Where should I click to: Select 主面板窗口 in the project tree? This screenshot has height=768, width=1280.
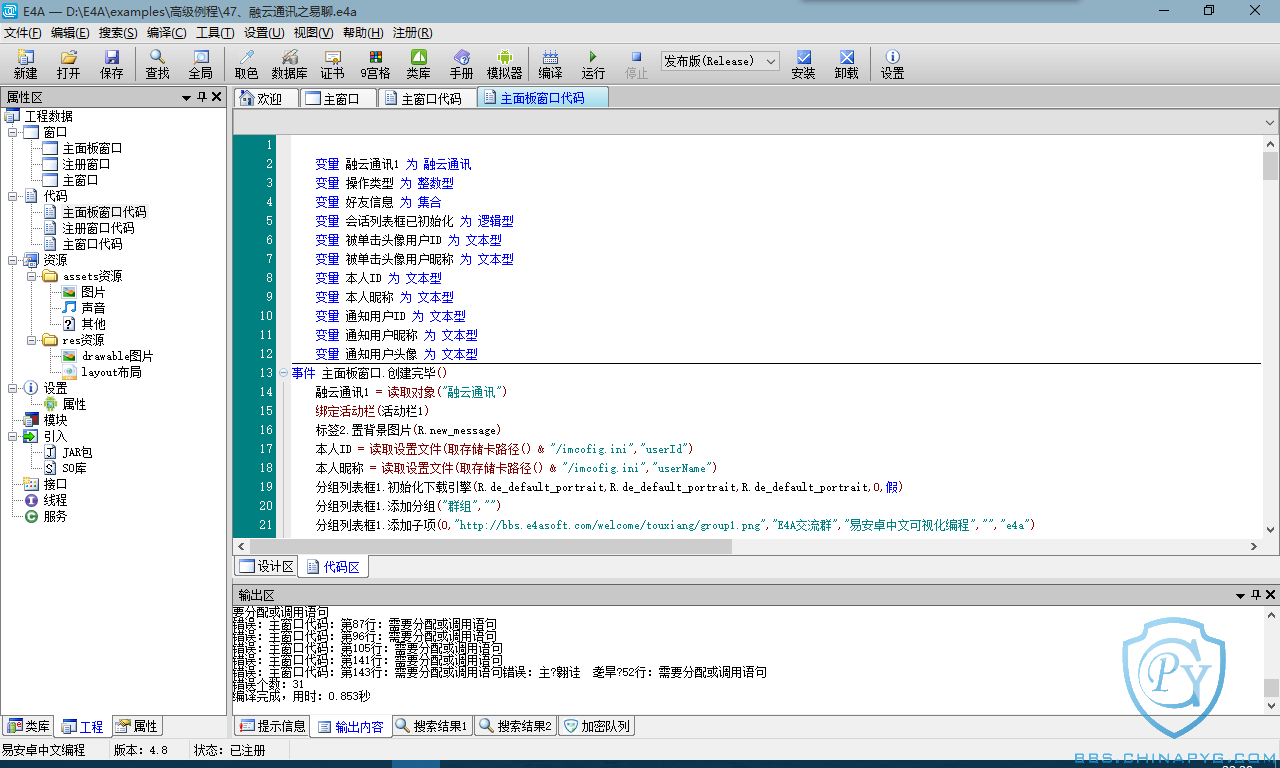[x=92, y=148]
